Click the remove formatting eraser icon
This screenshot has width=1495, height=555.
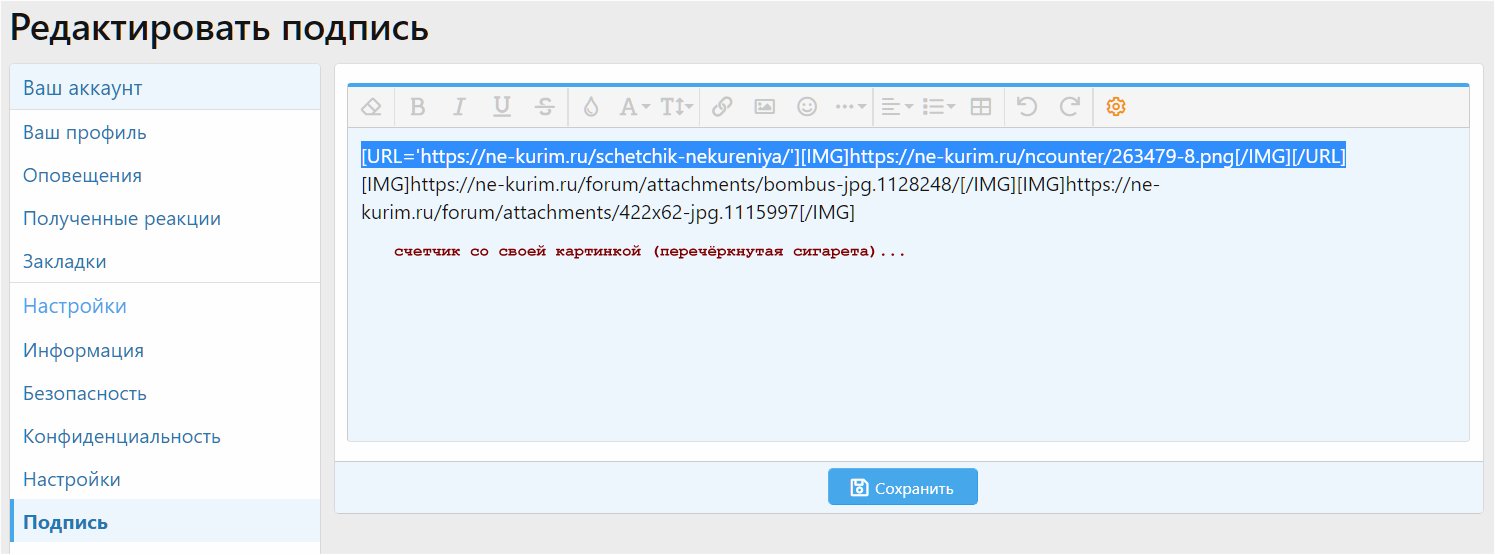tap(371, 106)
